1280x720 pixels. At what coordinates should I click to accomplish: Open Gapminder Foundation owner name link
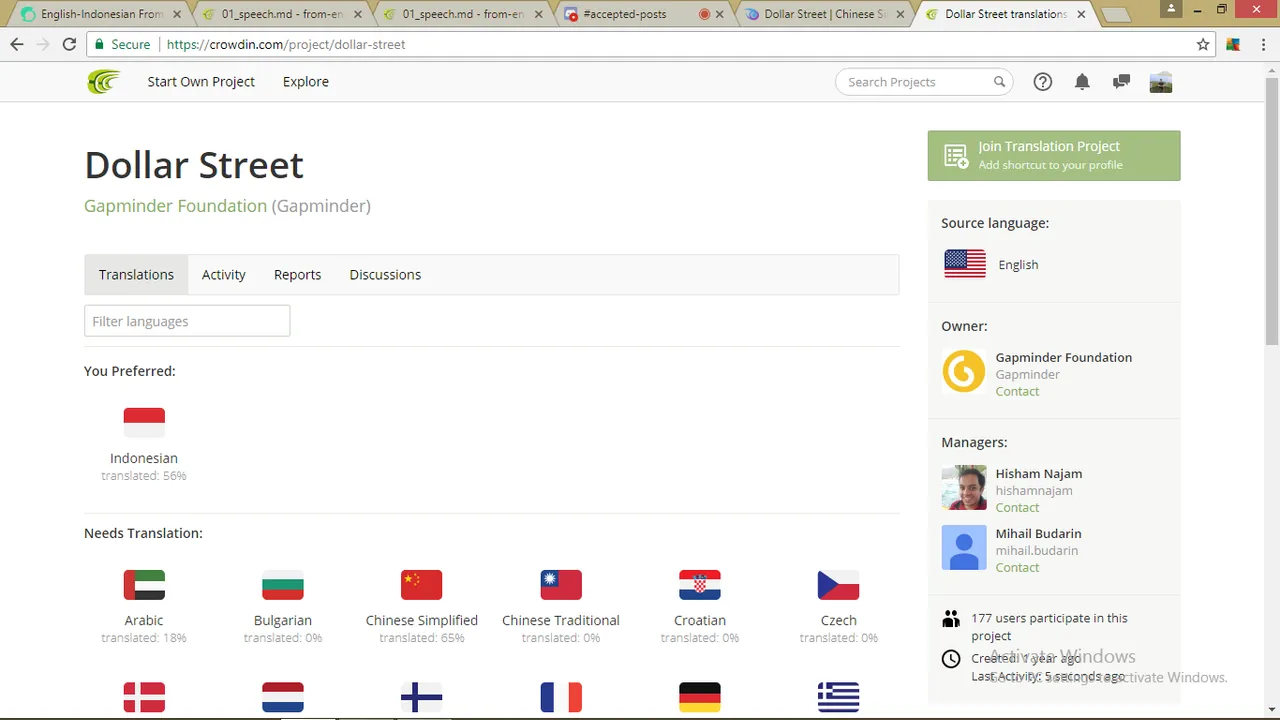pyautogui.click(x=1064, y=357)
